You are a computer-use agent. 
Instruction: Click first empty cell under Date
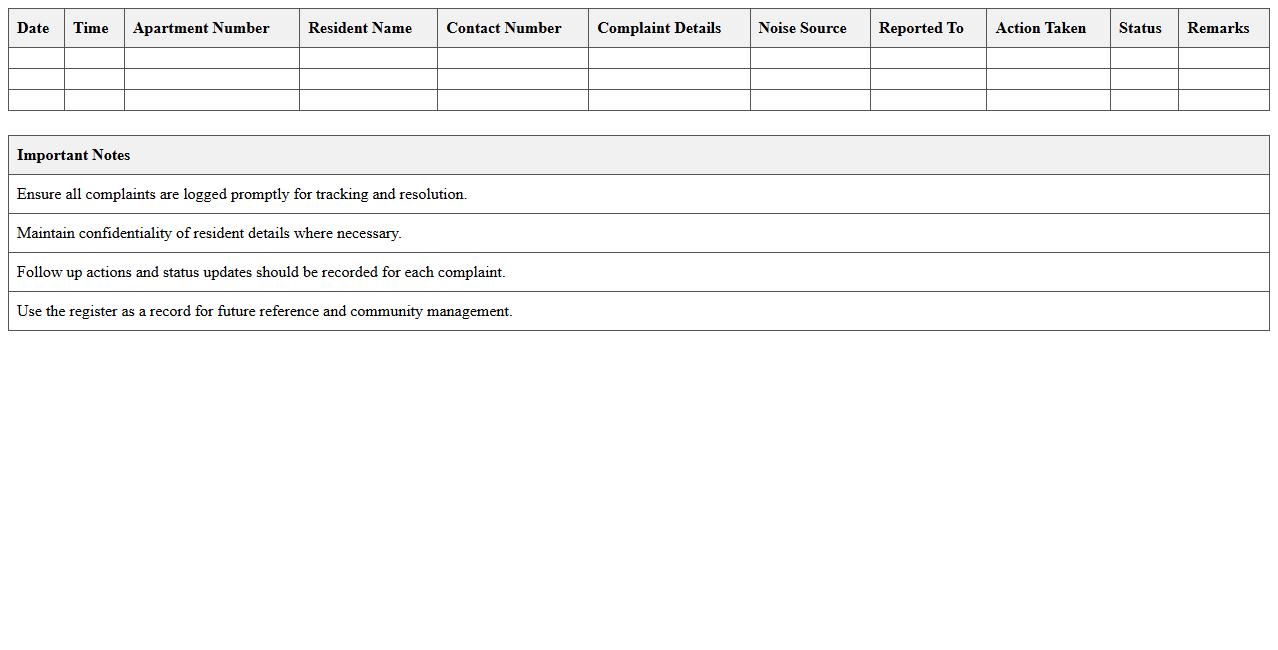36,58
